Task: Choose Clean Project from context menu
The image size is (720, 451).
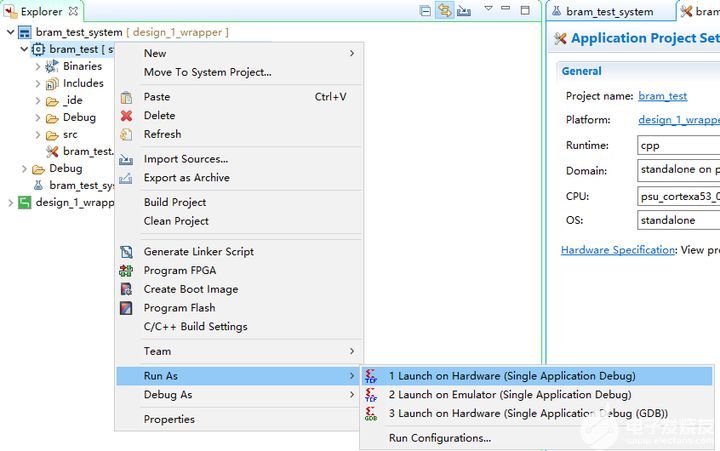Action: coord(239,221)
